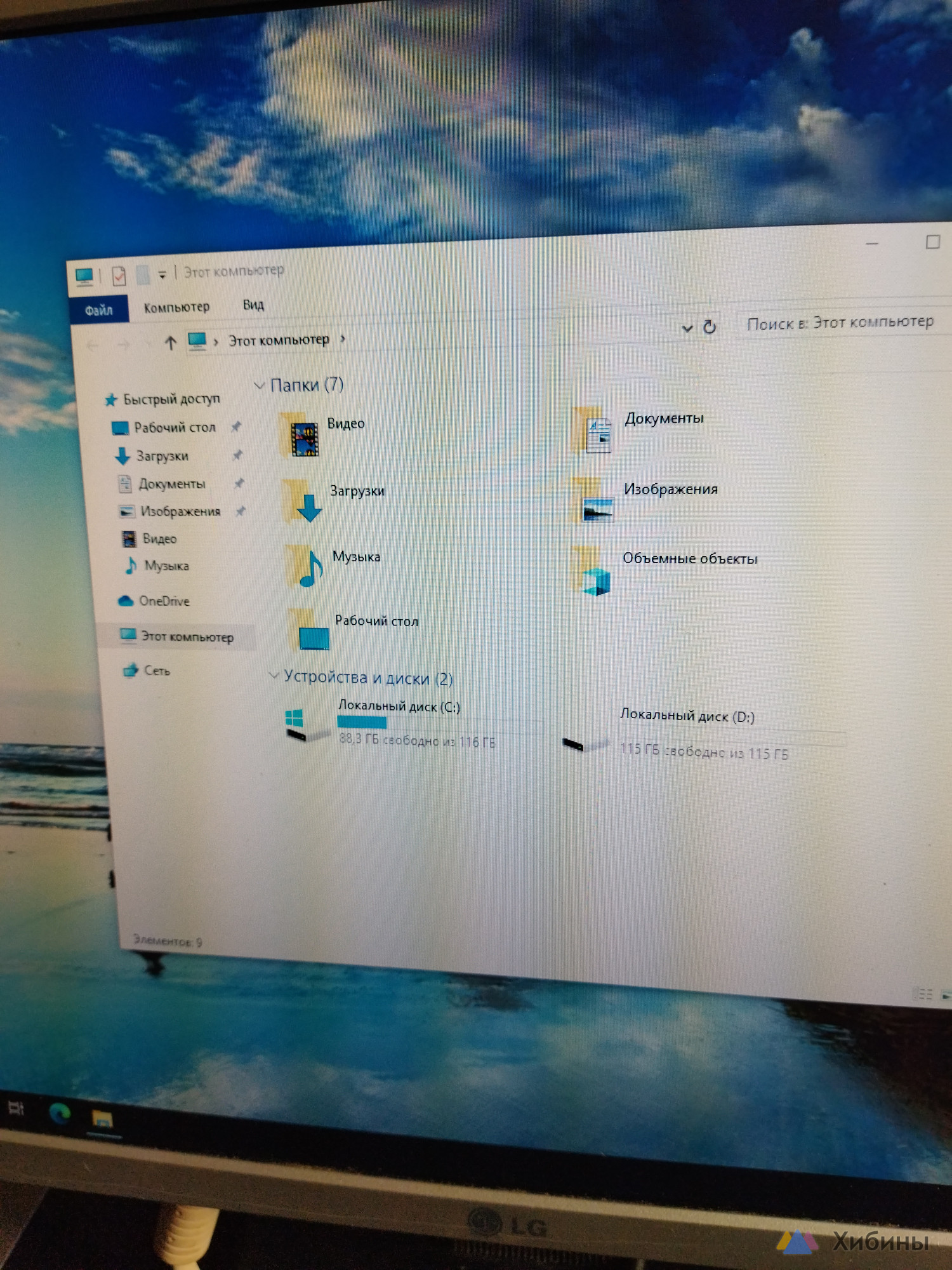The width and height of the screenshot is (952, 1270).
Task: Open the address history dropdown arrow
Action: 687,328
